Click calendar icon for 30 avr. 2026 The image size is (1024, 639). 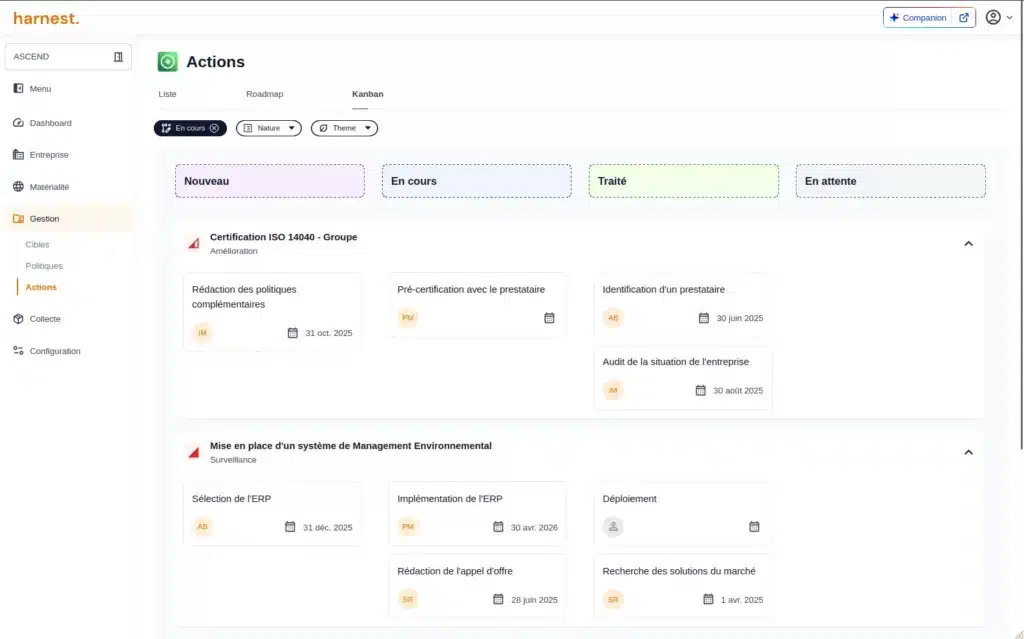498,527
